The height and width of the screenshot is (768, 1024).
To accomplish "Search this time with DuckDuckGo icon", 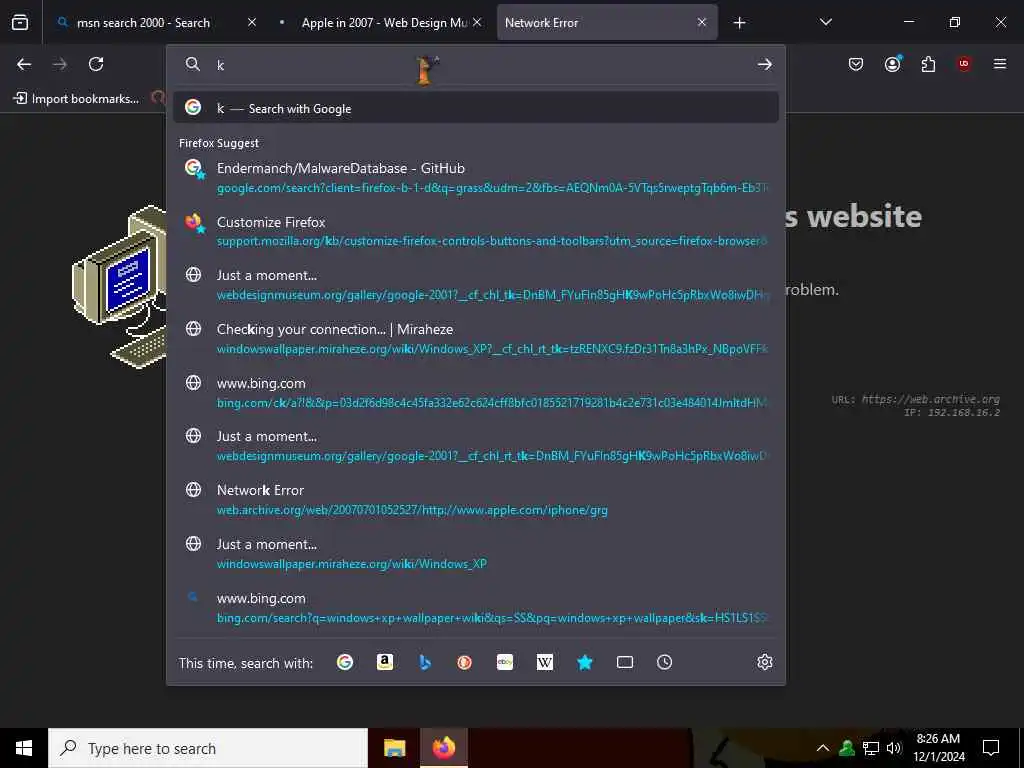I will click(464, 662).
